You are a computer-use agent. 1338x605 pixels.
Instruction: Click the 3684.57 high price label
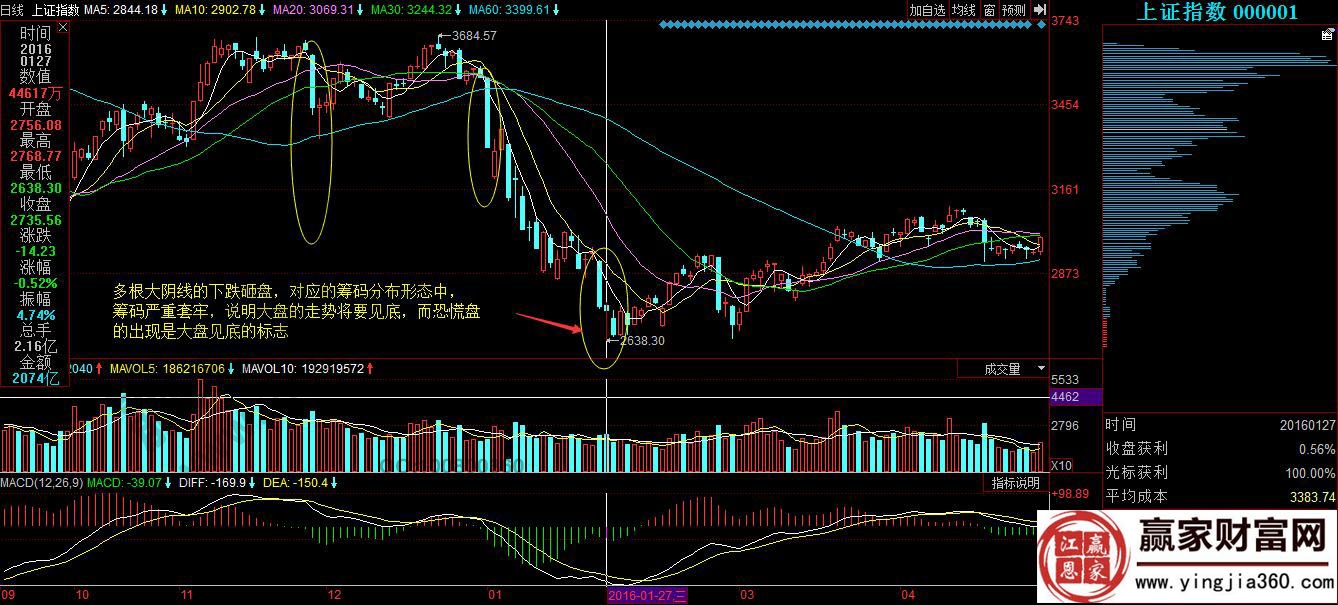click(473, 36)
